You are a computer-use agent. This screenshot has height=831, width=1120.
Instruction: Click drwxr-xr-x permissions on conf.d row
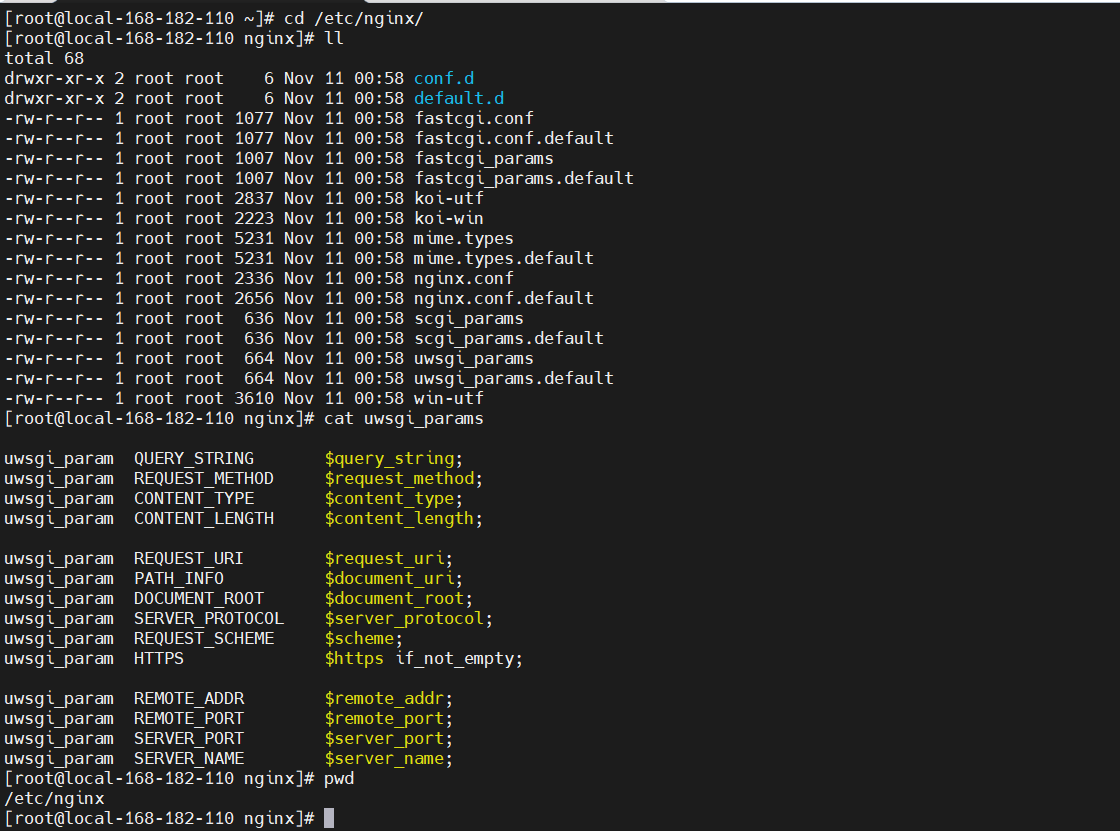[x=54, y=79]
